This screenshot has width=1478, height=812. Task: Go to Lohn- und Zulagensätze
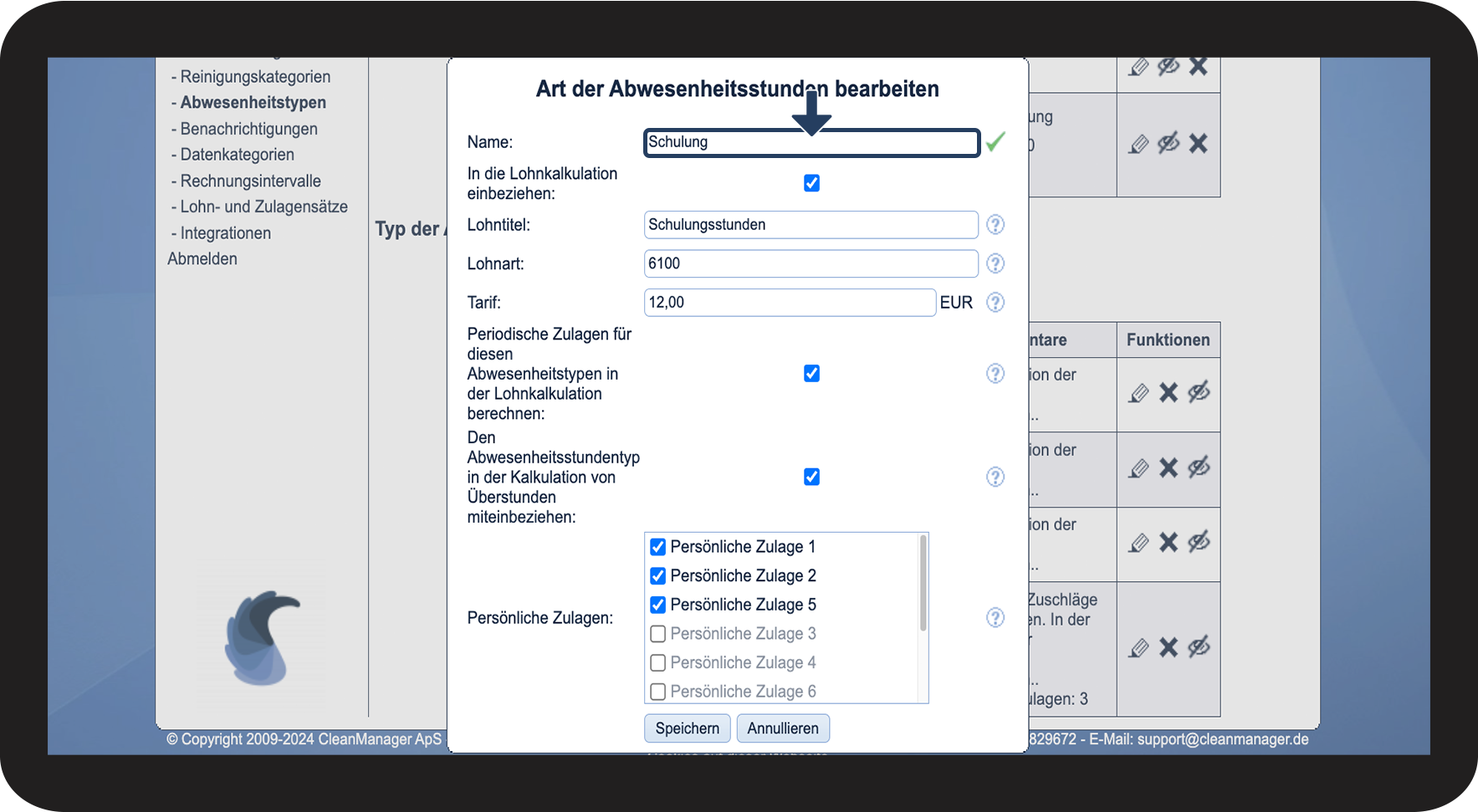tap(263, 207)
